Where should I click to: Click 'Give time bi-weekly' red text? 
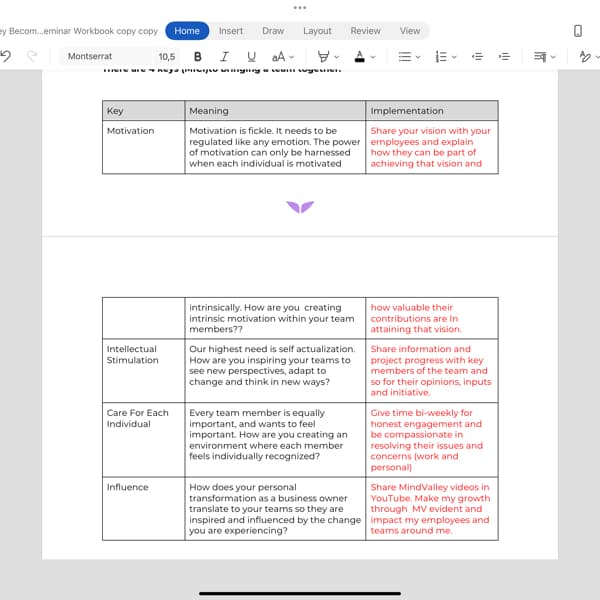(427, 440)
